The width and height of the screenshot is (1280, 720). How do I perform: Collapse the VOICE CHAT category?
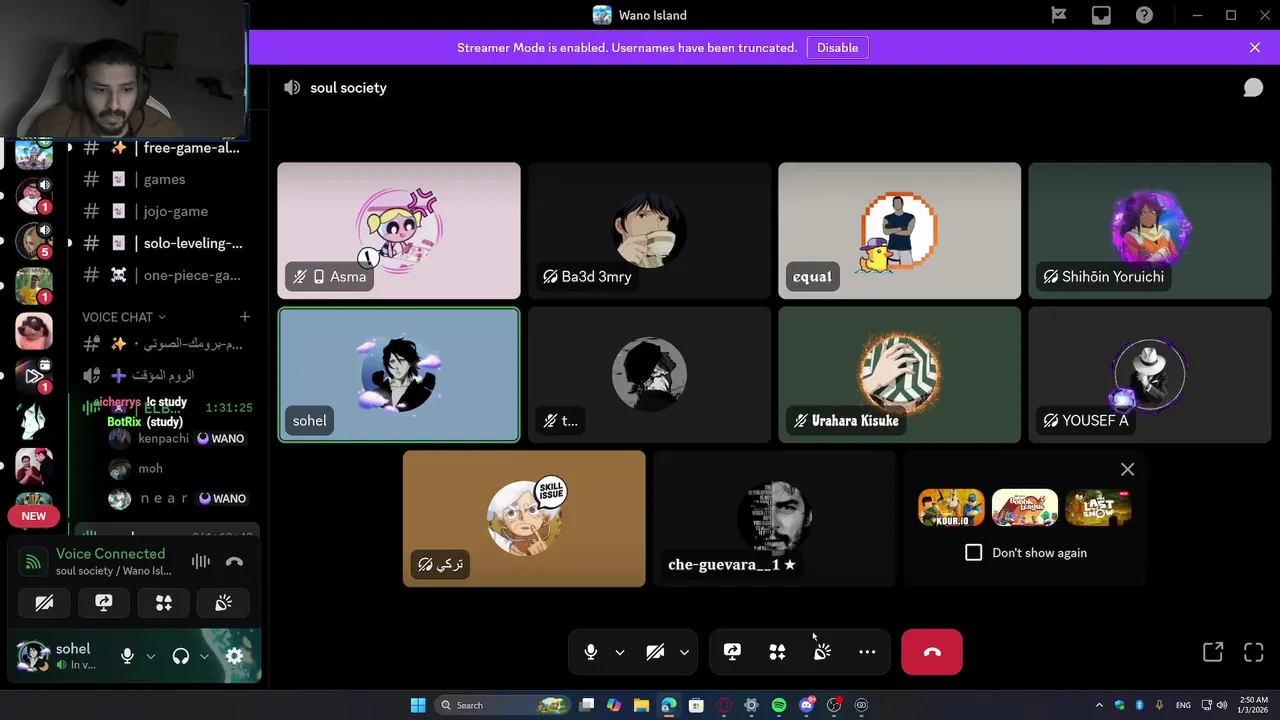pyautogui.click(x=124, y=317)
